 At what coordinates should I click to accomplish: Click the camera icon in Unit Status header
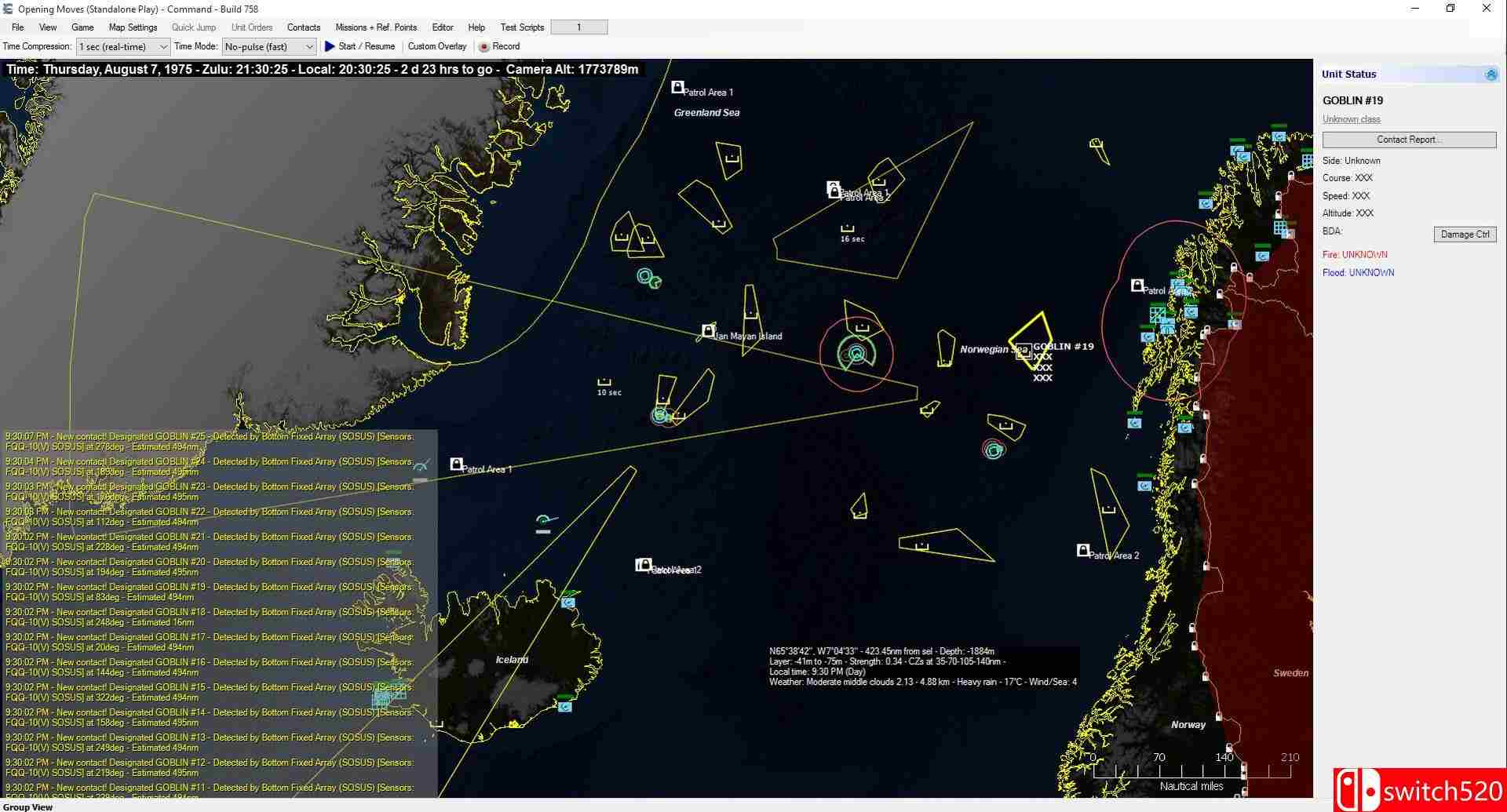(1491, 75)
